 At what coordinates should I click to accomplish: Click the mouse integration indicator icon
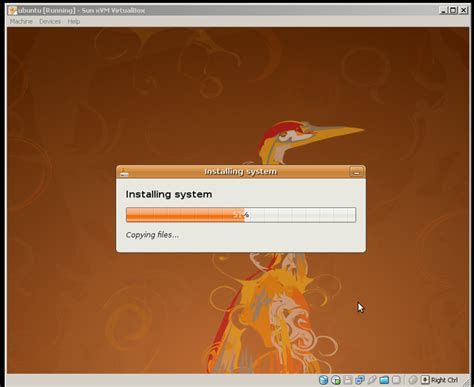coord(413,380)
